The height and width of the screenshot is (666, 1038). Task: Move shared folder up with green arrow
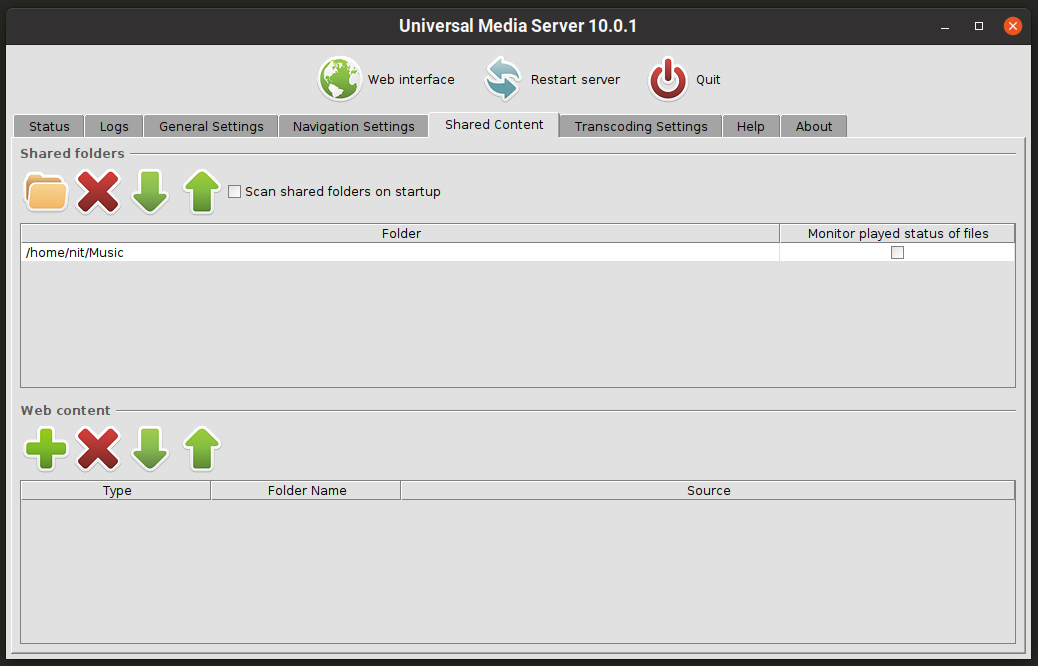201,191
